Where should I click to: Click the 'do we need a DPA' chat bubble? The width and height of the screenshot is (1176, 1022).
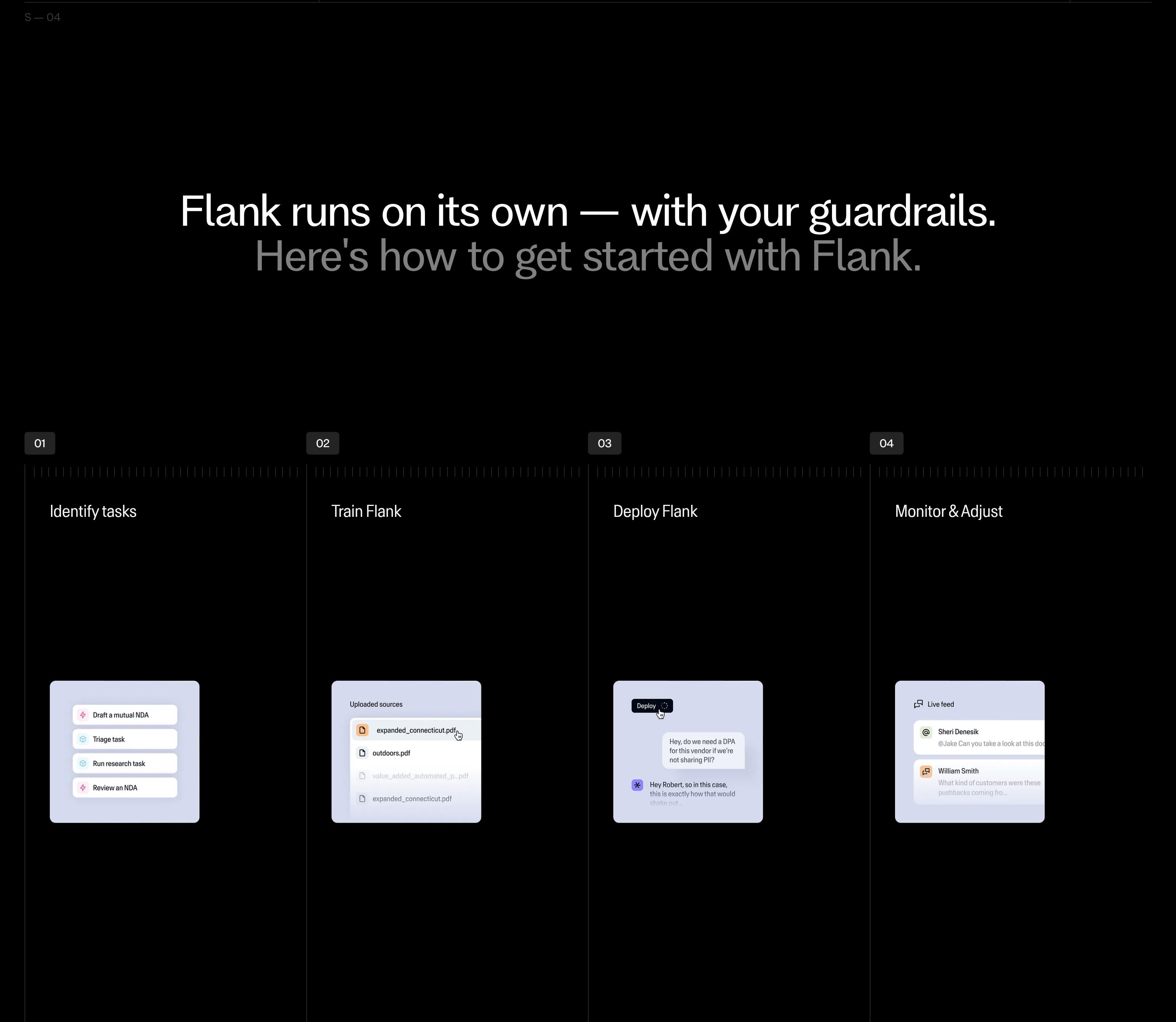703,750
